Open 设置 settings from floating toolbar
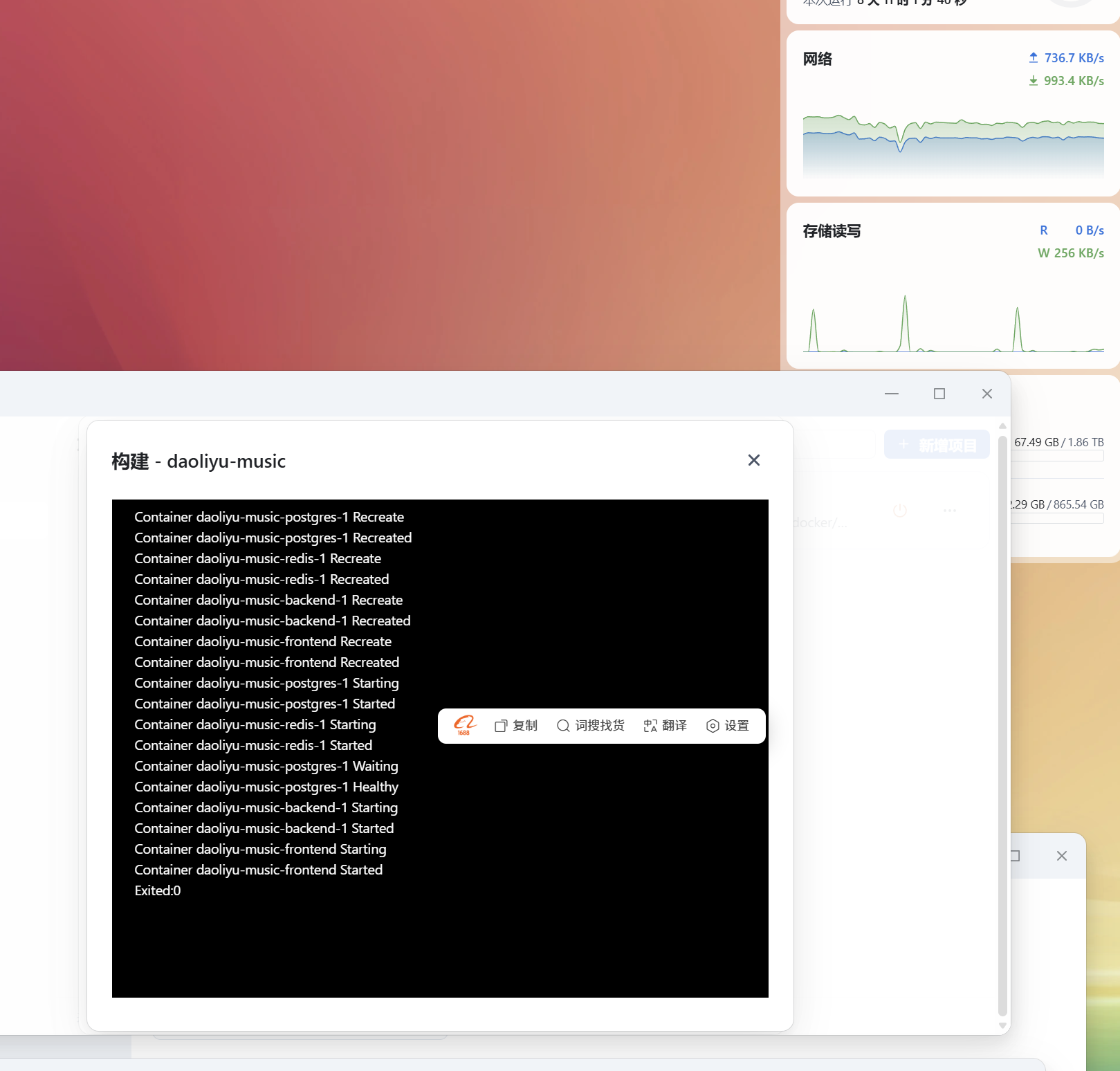 click(x=727, y=725)
